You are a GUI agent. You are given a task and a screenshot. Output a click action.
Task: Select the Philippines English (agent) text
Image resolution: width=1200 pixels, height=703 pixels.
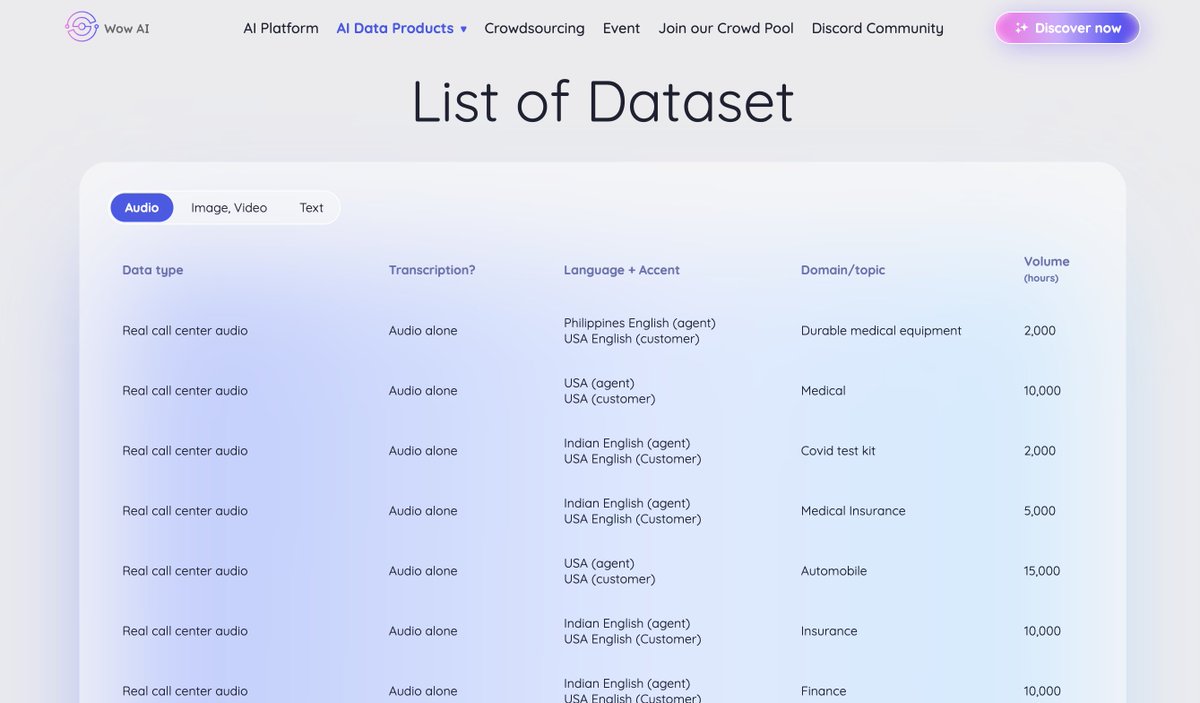click(640, 323)
